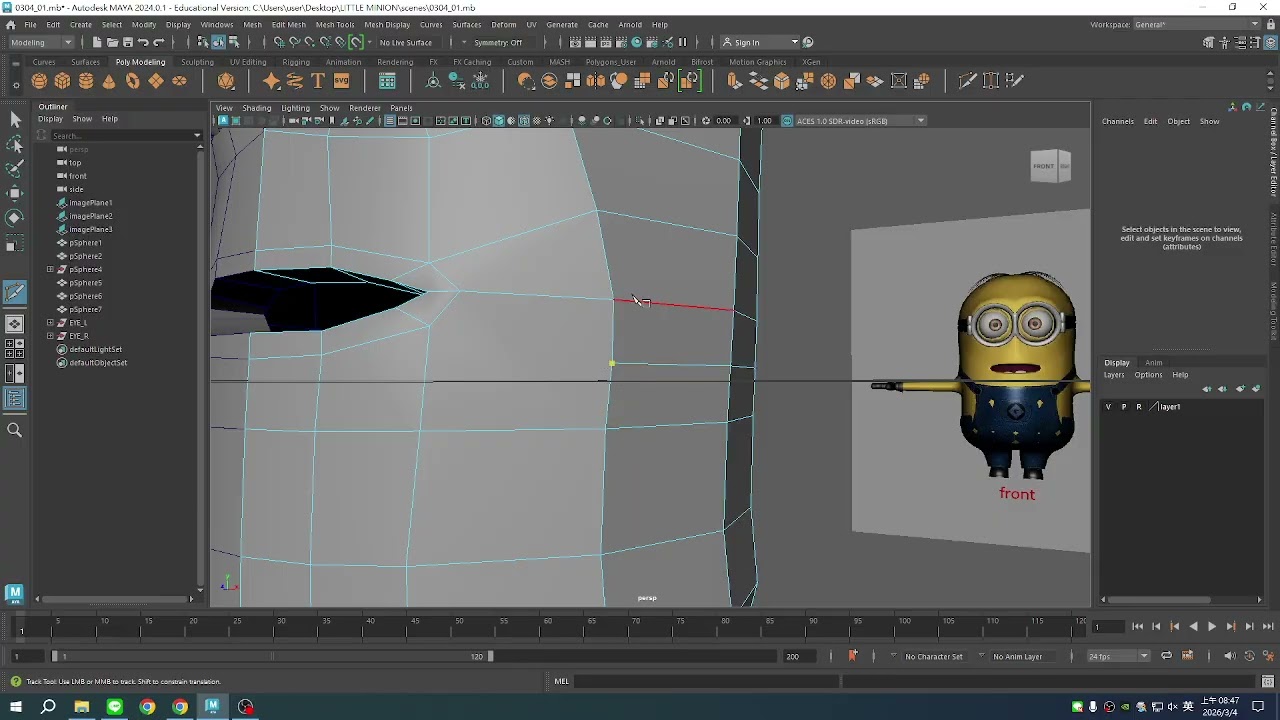This screenshot has height=720, width=1280.
Task: Play the animation forwards
Action: pos(1212,627)
